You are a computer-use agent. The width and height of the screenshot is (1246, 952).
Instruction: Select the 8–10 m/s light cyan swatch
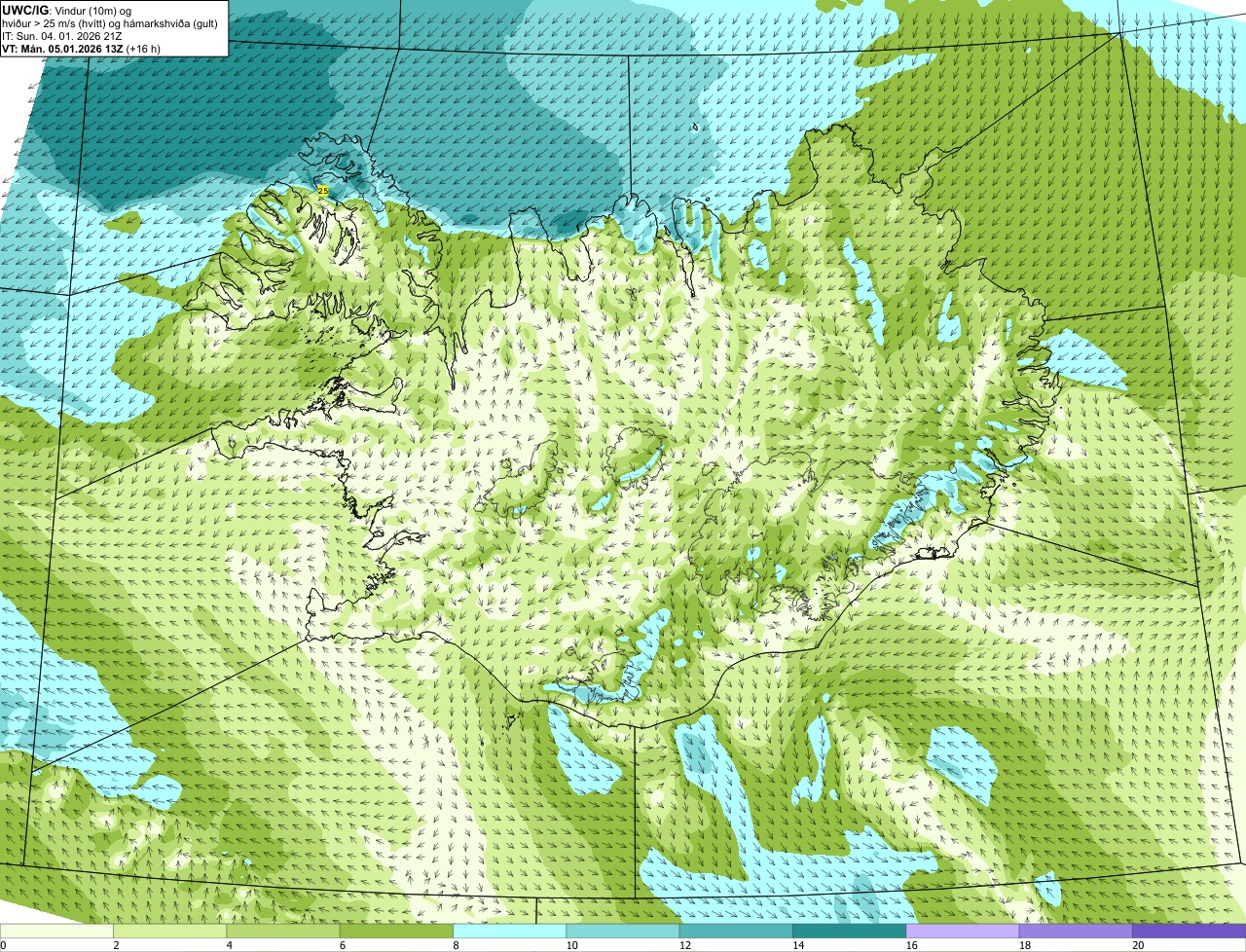[x=510, y=931]
